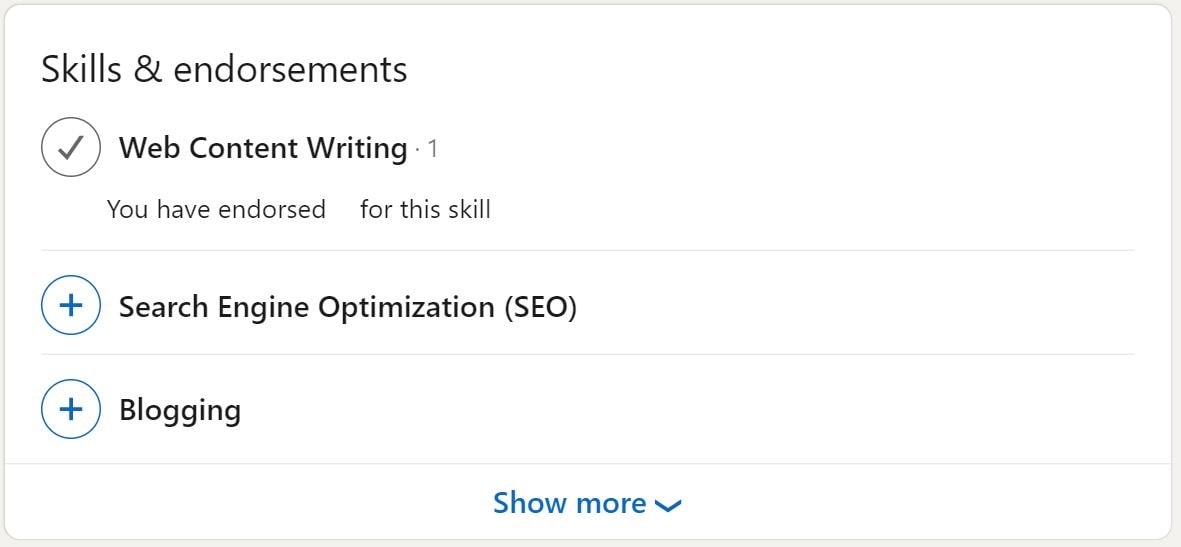
Task: Endorse Search Engine Optimization with plus icon
Action: (x=70, y=306)
